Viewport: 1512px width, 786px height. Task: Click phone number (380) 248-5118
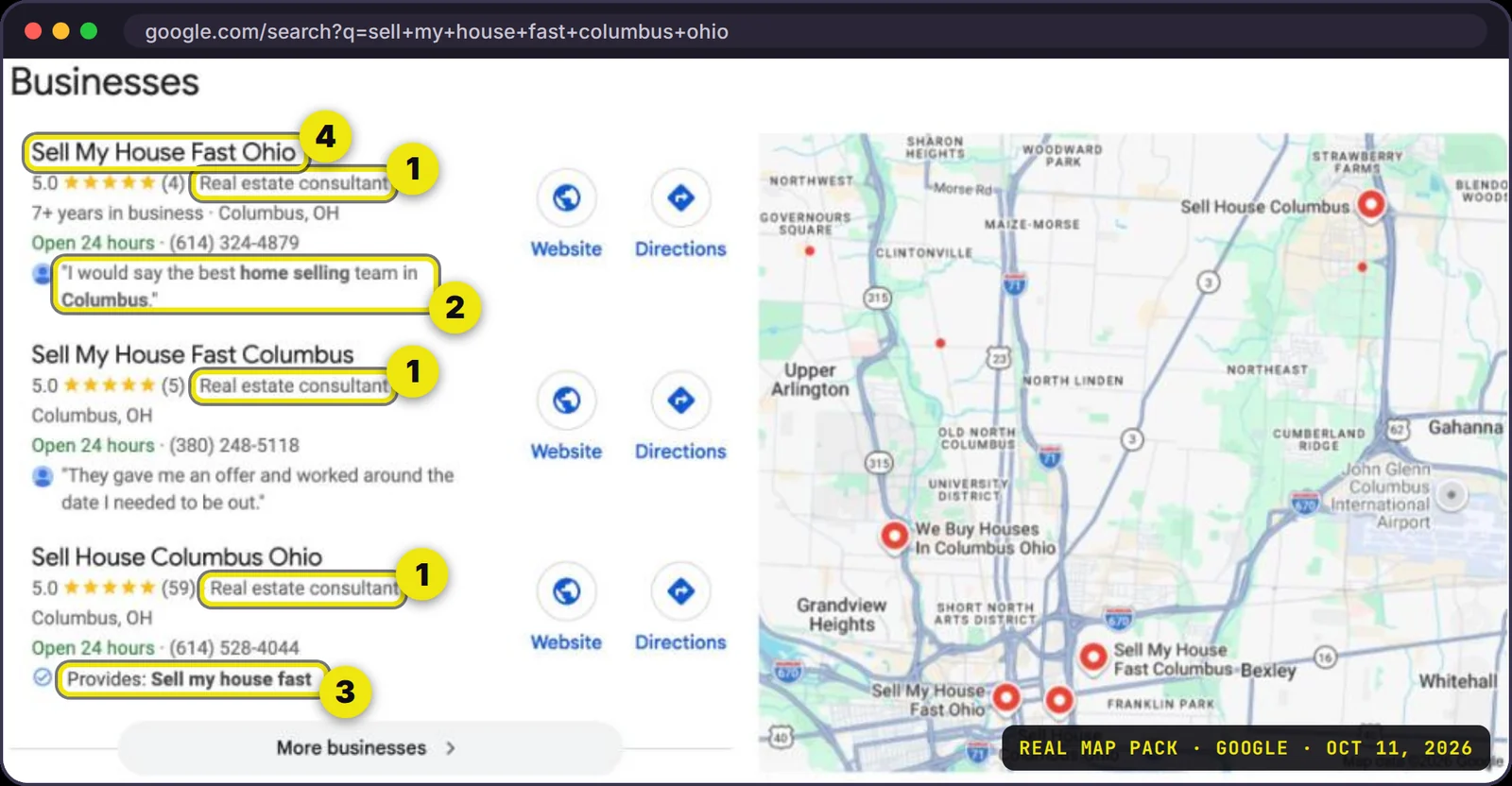pyautogui.click(x=234, y=445)
